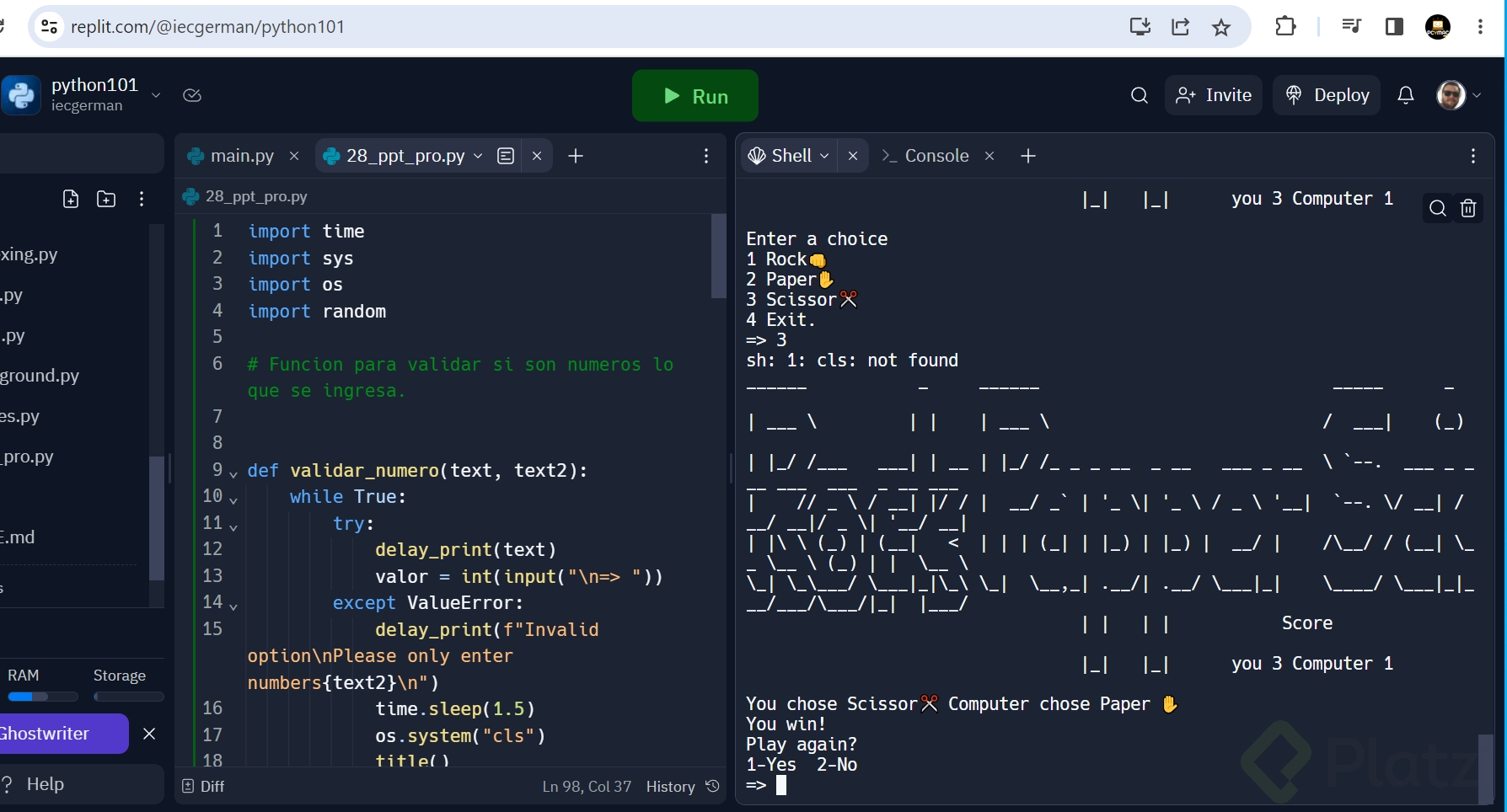Create a new folder in the file panel

point(106,199)
